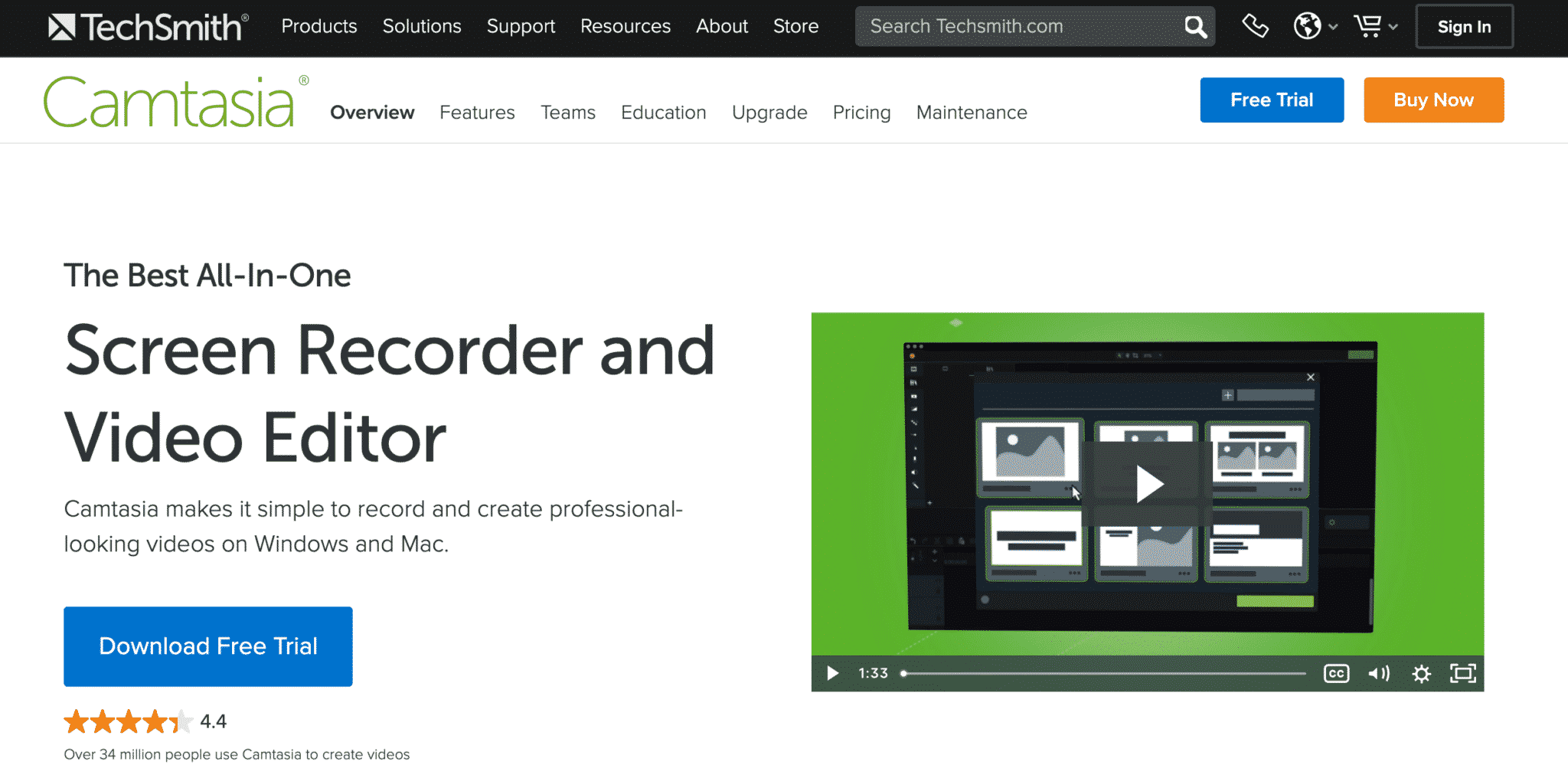Viewport: 1568px width, 778px height.
Task: Play the Camtasia preview video
Action: click(x=1147, y=483)
